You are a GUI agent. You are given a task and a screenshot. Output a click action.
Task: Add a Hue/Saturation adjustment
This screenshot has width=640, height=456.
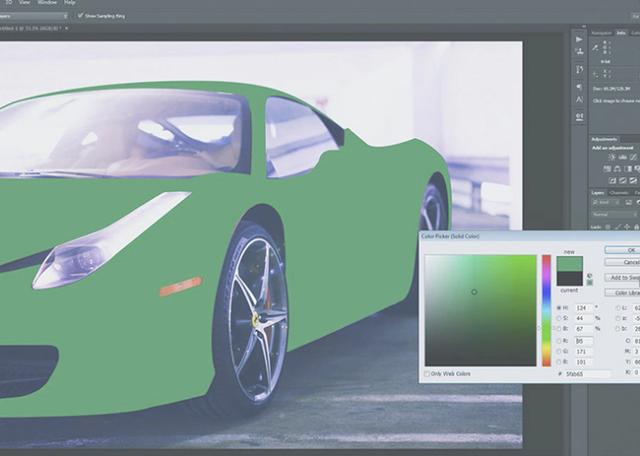tap(607, 169)
